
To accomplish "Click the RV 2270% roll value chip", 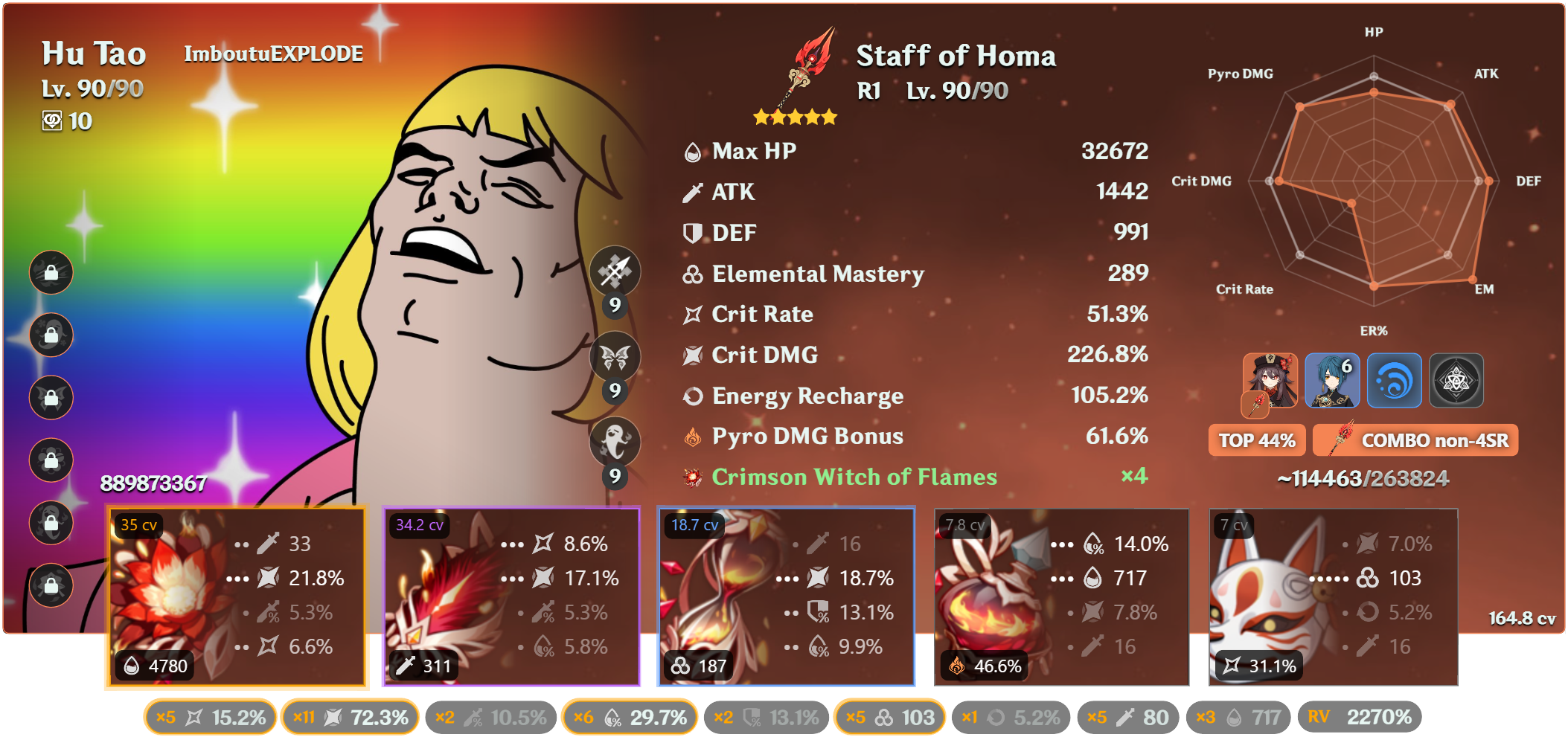I will (1360, 717).
